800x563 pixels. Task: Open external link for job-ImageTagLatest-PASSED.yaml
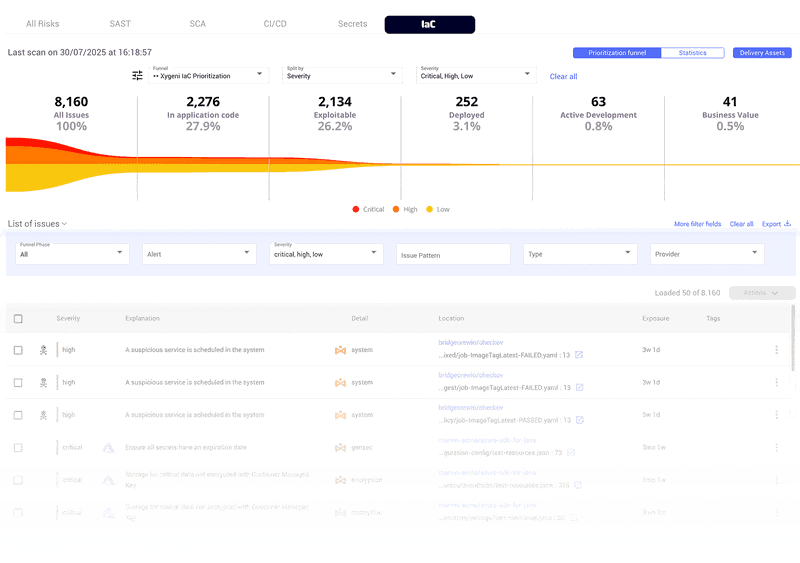coord(578,420)
